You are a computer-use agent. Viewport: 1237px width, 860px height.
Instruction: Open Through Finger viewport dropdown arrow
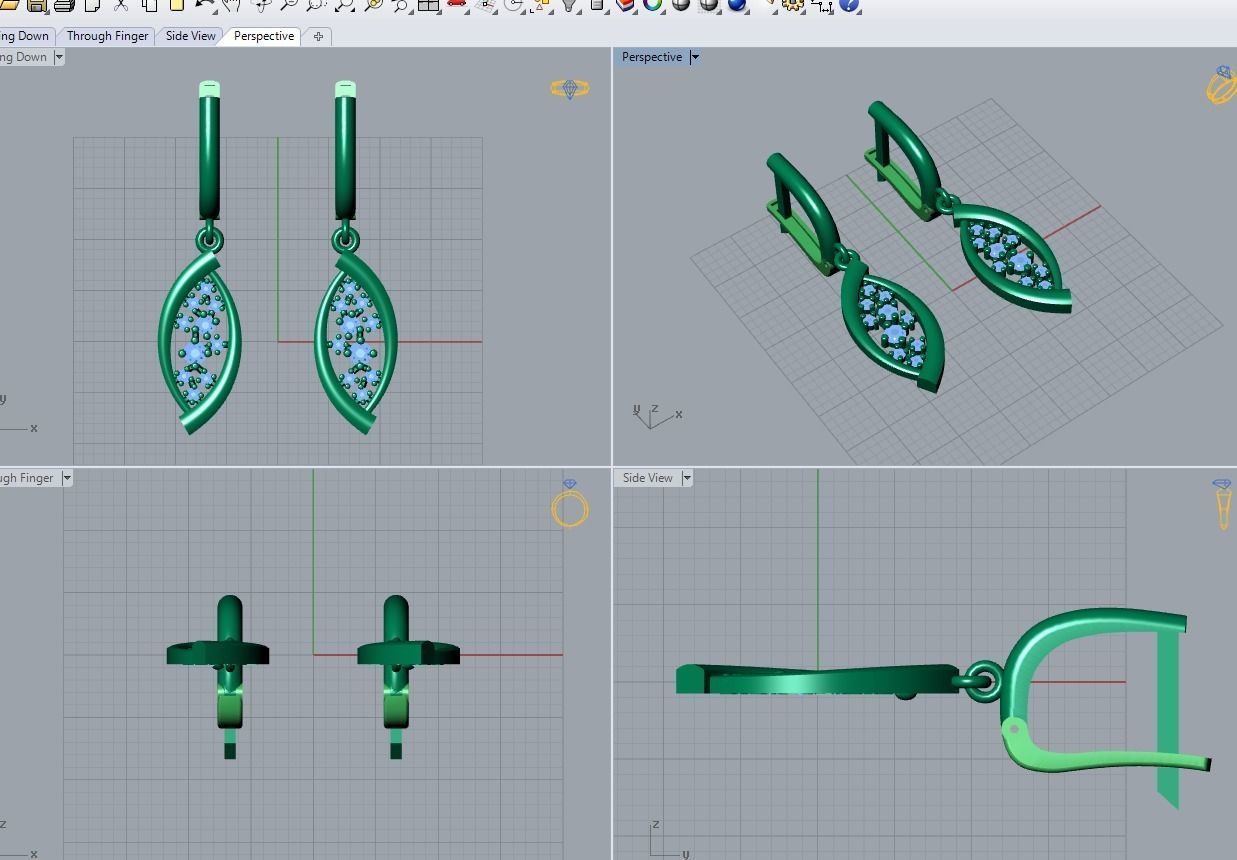pyautogui.click(x=67, y=478)
